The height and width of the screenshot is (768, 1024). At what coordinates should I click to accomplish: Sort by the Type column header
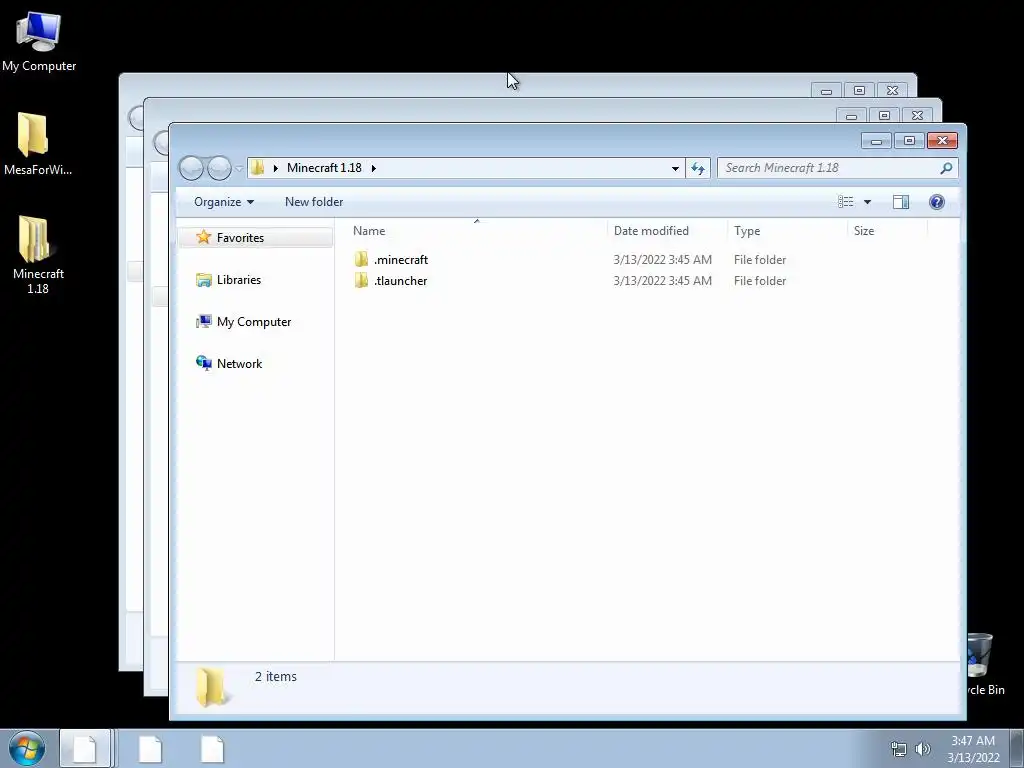tap(787, 231)
